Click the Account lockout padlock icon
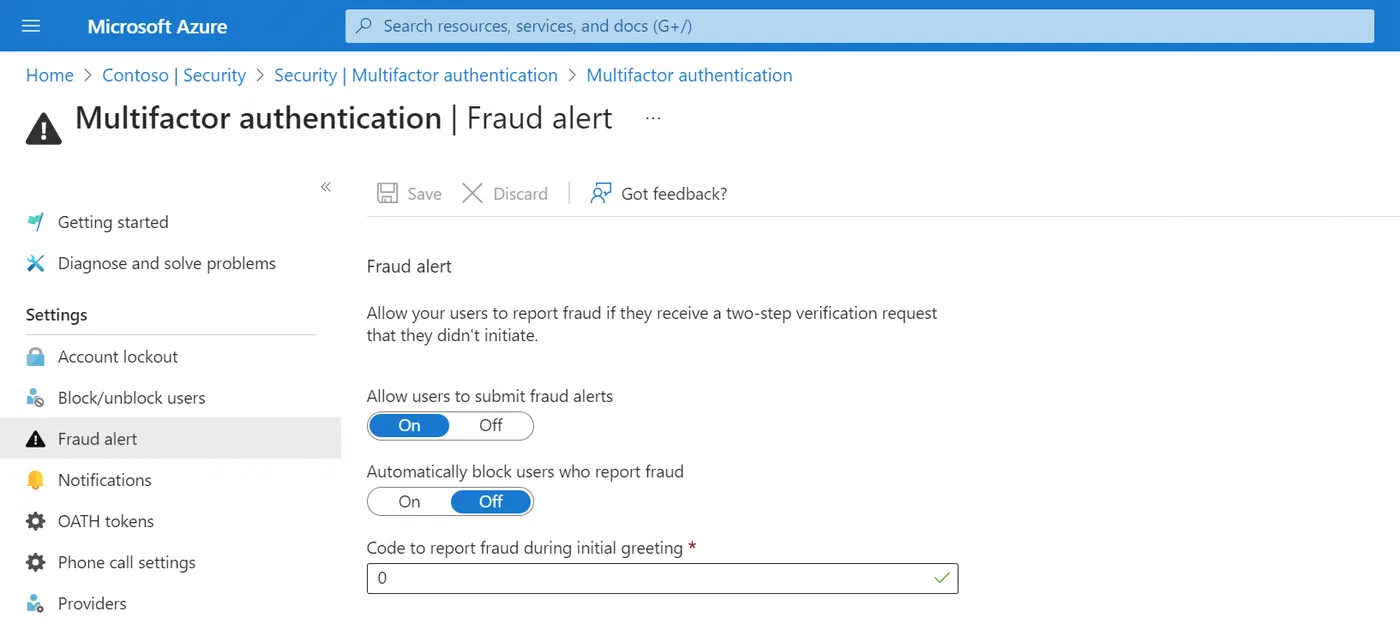This screenshot has height=636, width=1400. (36, 356)
